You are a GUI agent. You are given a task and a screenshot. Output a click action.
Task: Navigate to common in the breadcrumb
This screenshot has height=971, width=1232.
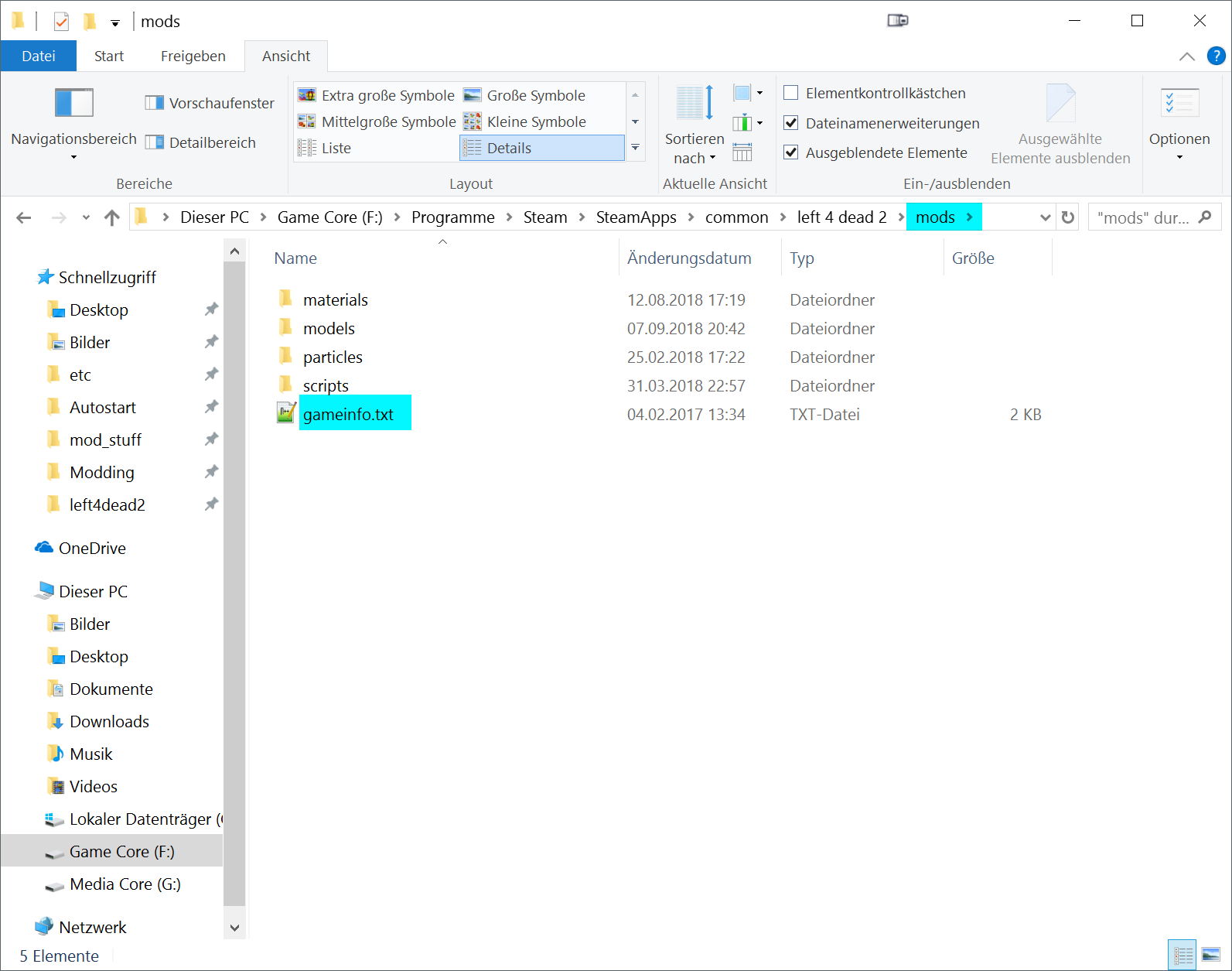click(737, 217)
